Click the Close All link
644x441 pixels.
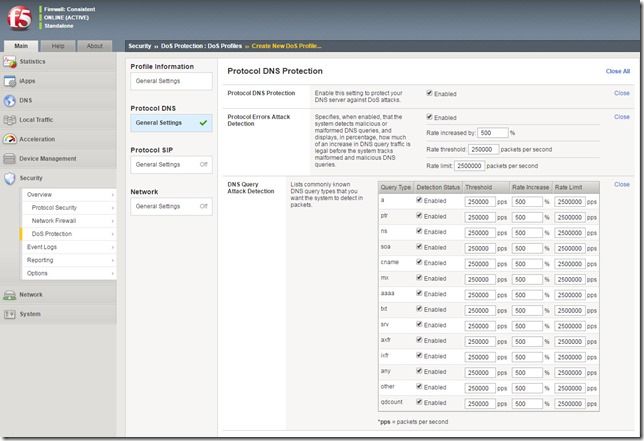click(x=617, y=71)
